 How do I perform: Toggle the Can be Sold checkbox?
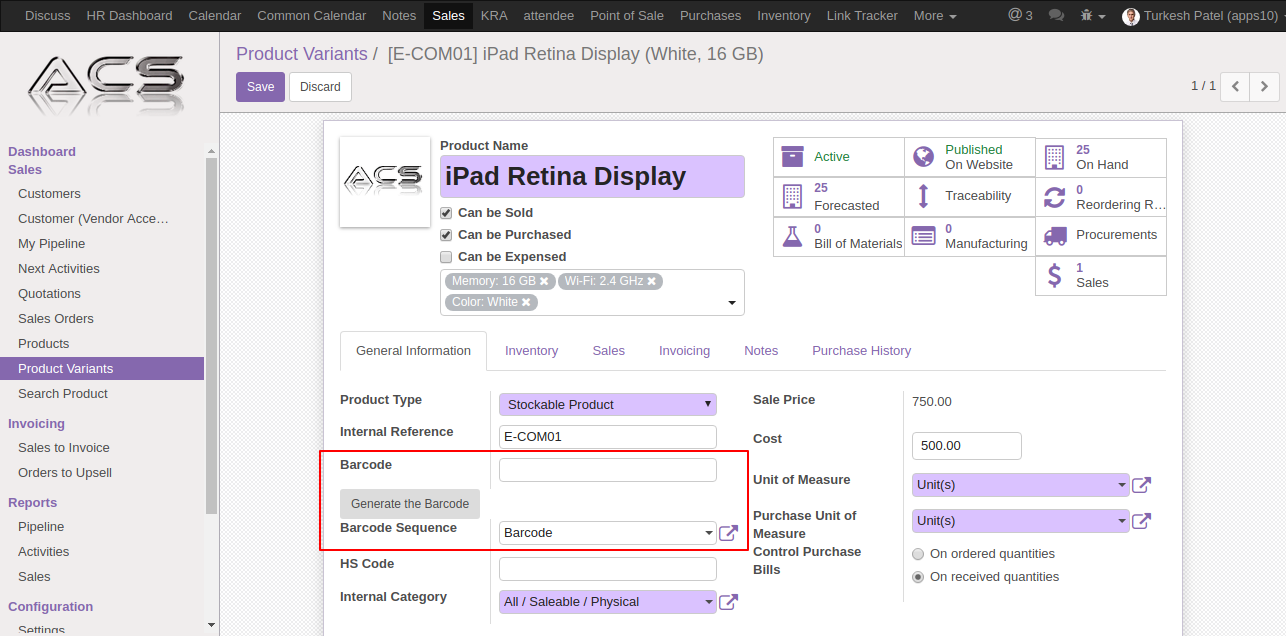click(x=446, y=213)
